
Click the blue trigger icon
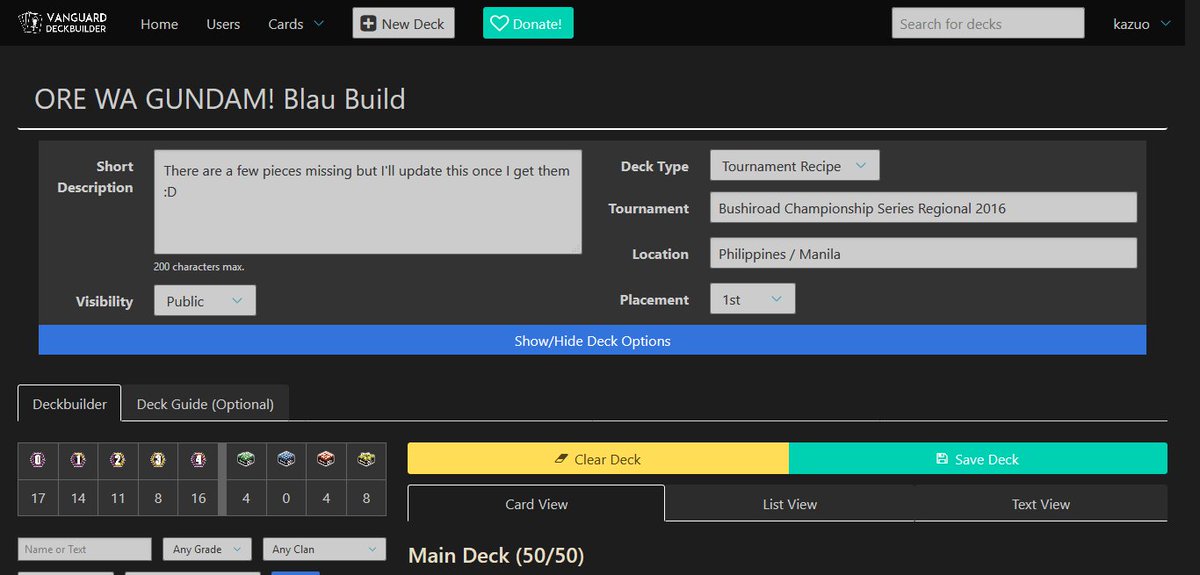[x=286, y=460]
